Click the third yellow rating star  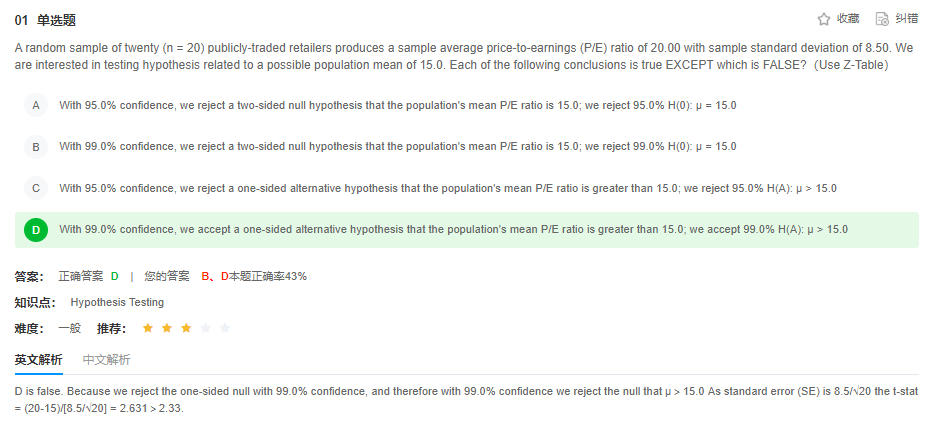(186, 328)
